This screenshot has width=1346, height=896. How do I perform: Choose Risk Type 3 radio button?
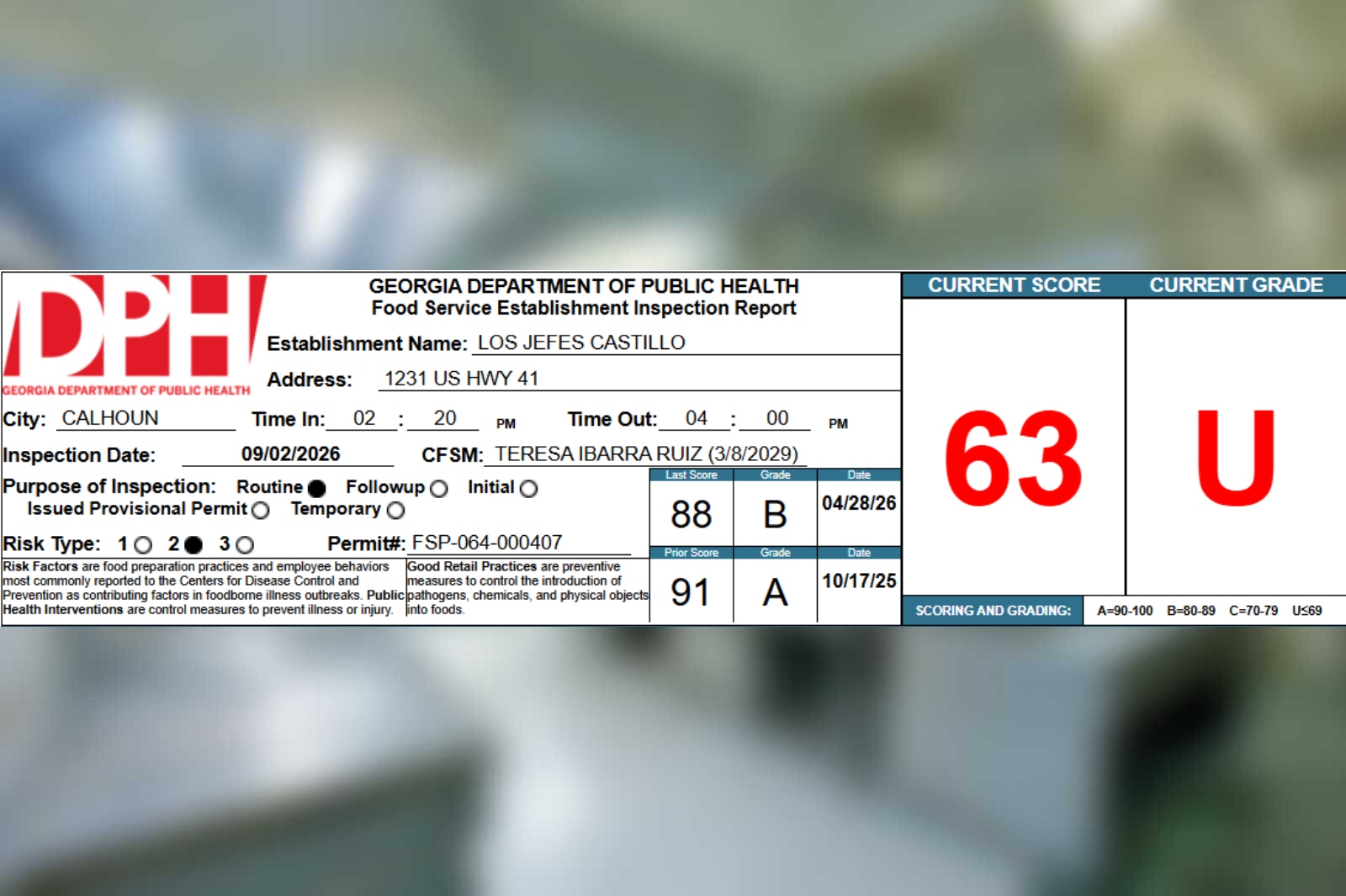(245, 545)
